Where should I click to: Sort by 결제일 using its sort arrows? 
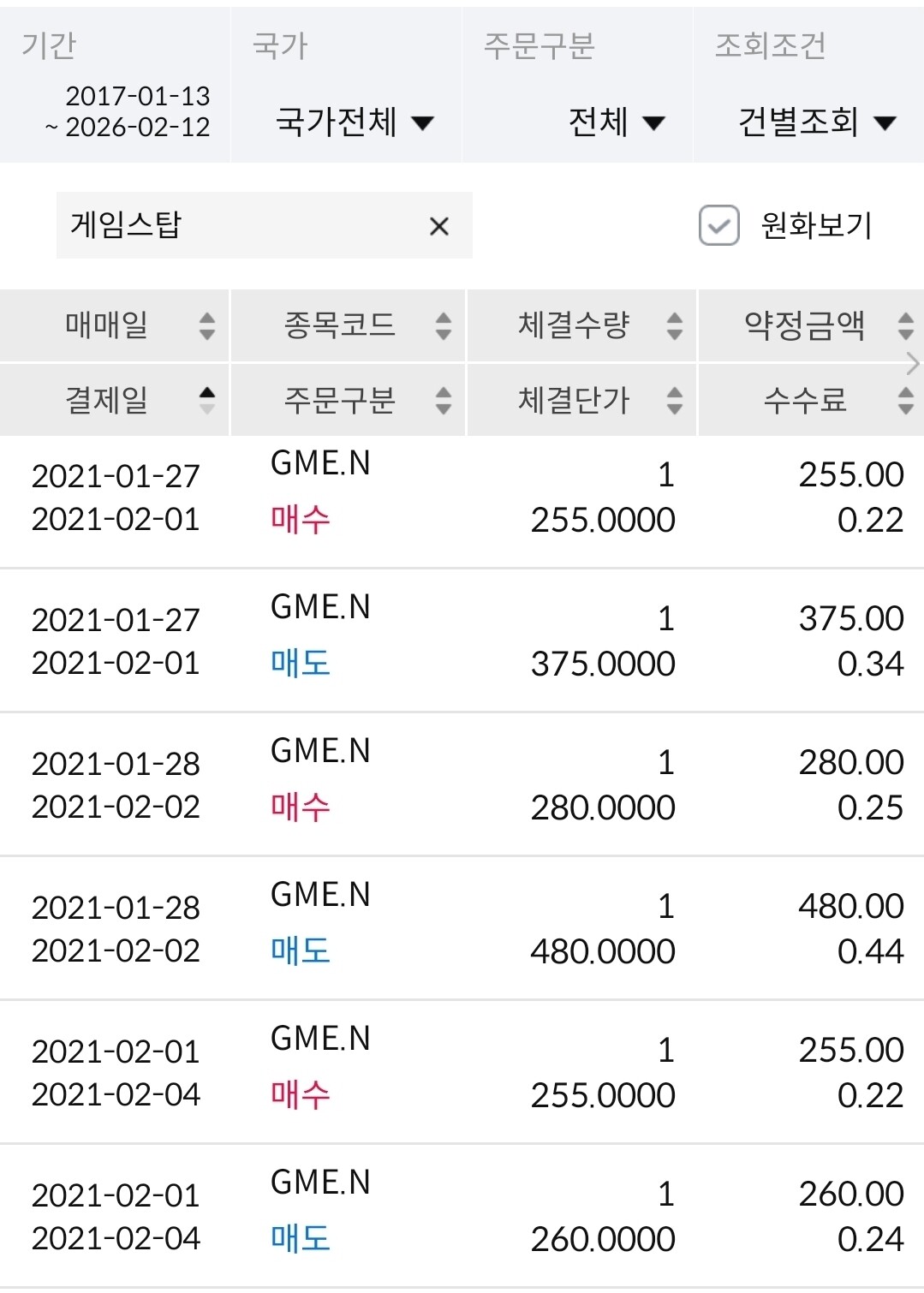[x=206, y=400]
